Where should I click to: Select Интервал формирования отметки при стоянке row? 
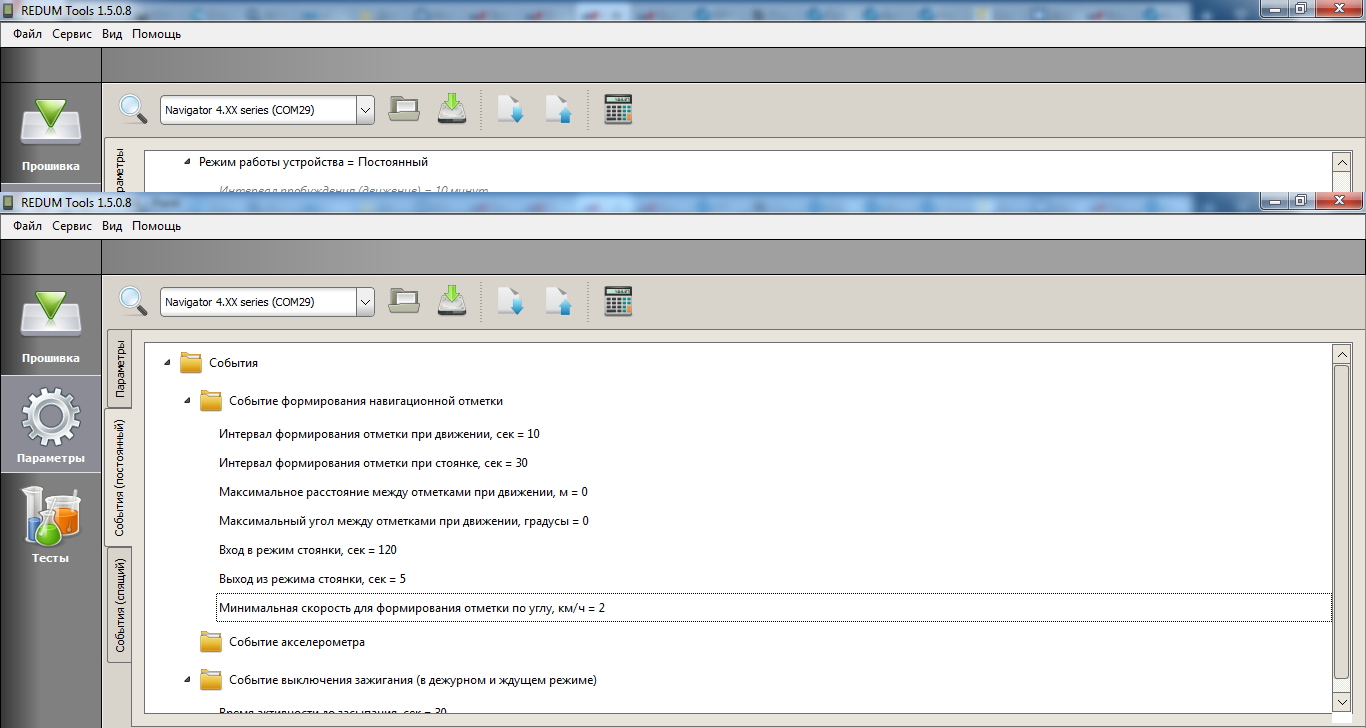(372, 463)
